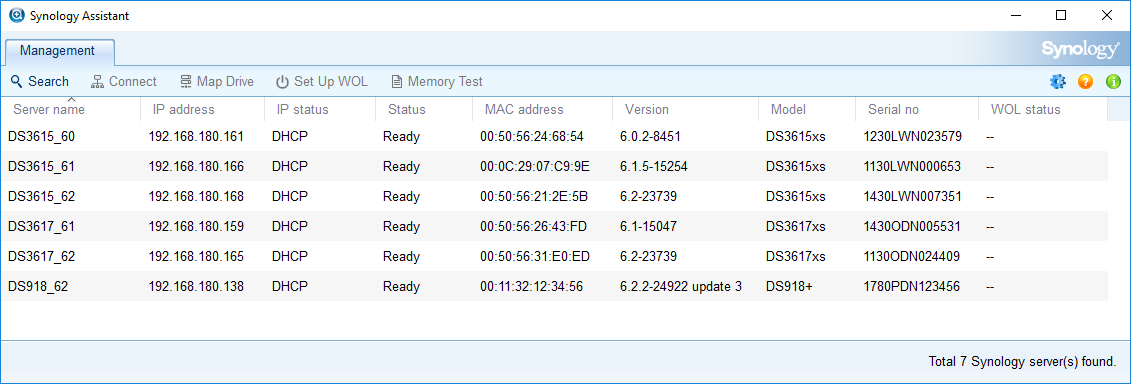Click IP address 192.168.180.159
1131x384 pixels.
pyautogui.click(x=196, y=227)
